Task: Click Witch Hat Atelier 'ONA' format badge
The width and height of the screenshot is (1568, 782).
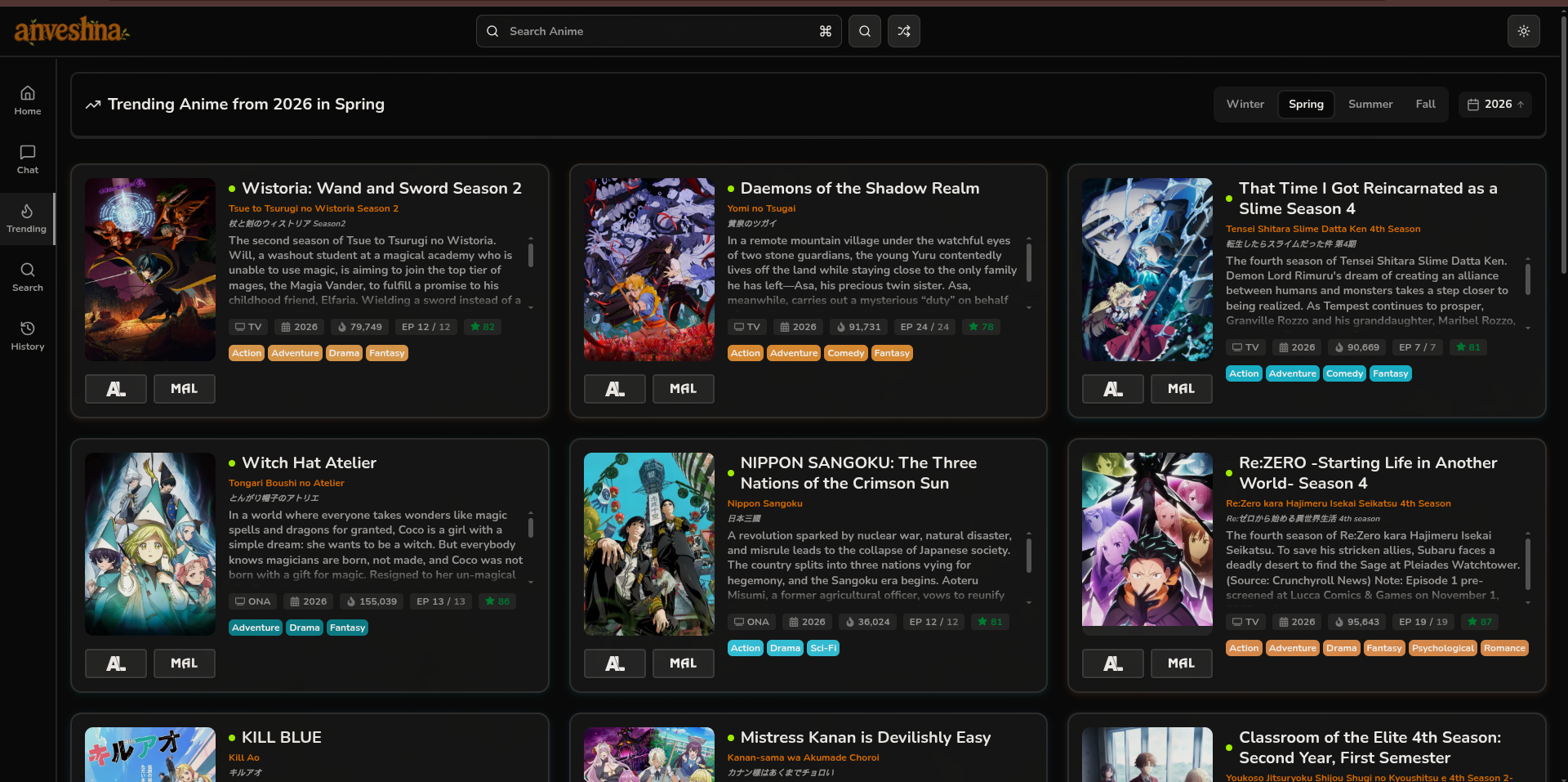Action: (252, 601)
